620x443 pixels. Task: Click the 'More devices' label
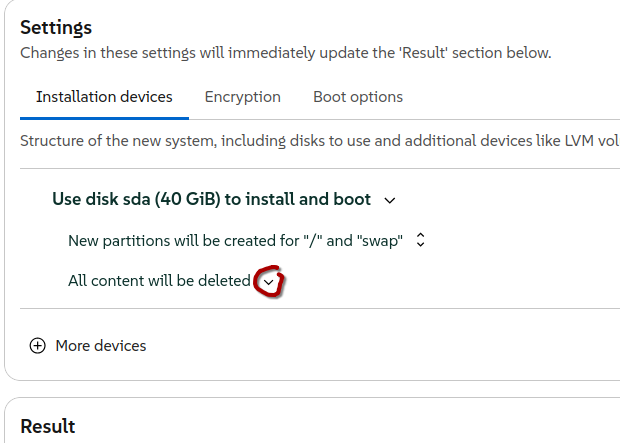coord(101,346)
